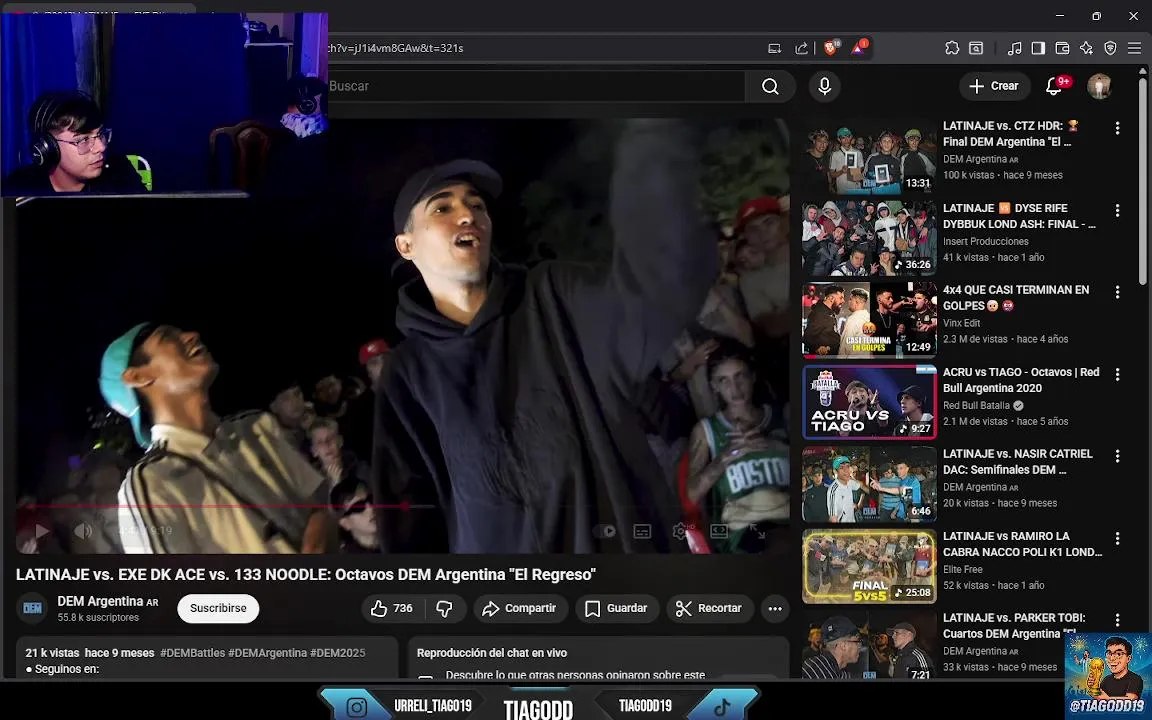Click the Vinx Edit channel name
1152x720 pixels.
(961, 323)
